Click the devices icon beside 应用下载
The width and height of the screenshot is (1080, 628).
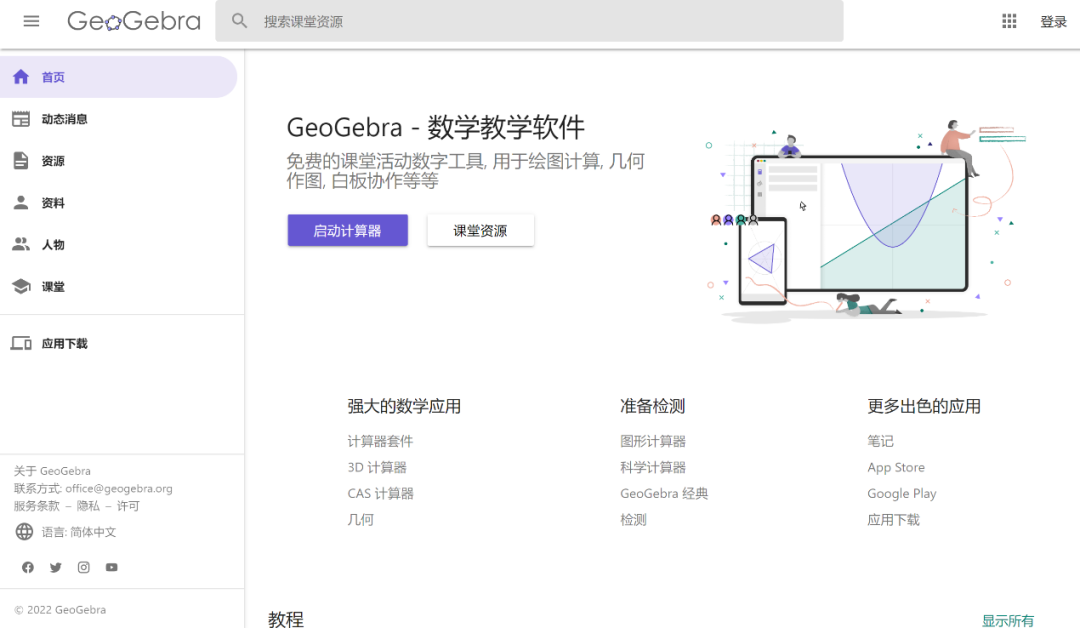click(21, 344)
